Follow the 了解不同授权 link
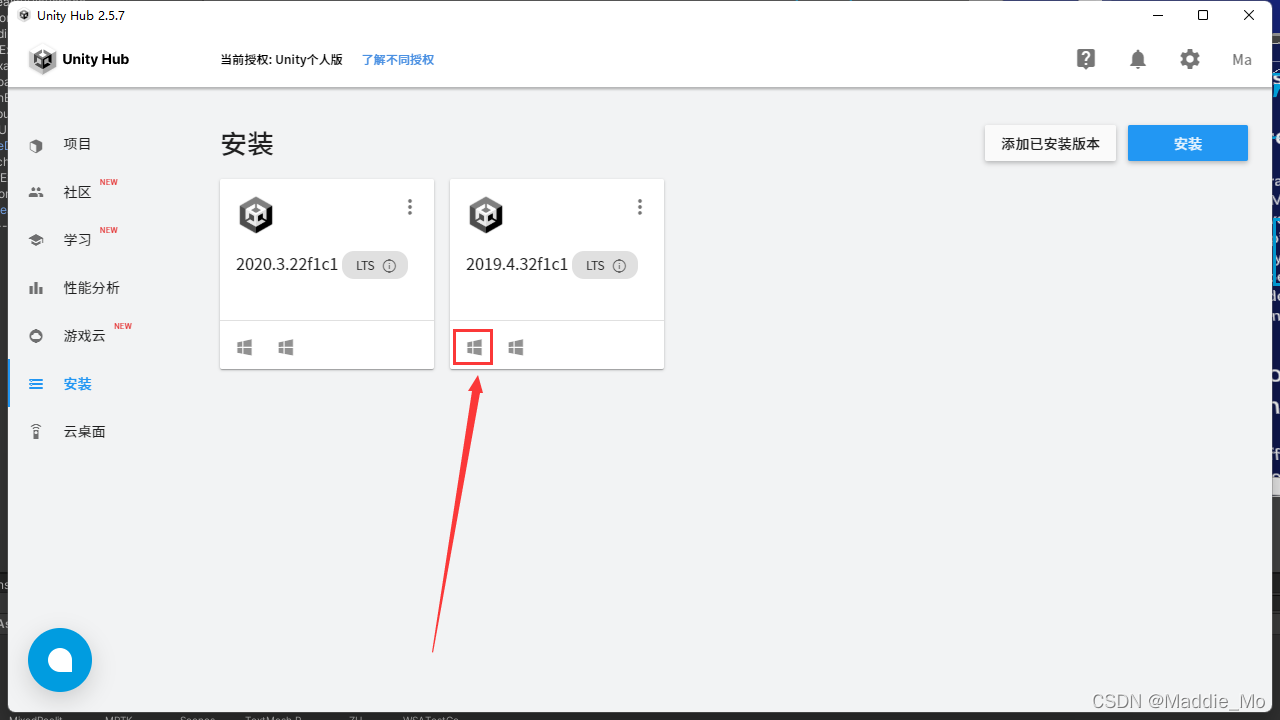Screen dimensions: 1280x720 398,60
